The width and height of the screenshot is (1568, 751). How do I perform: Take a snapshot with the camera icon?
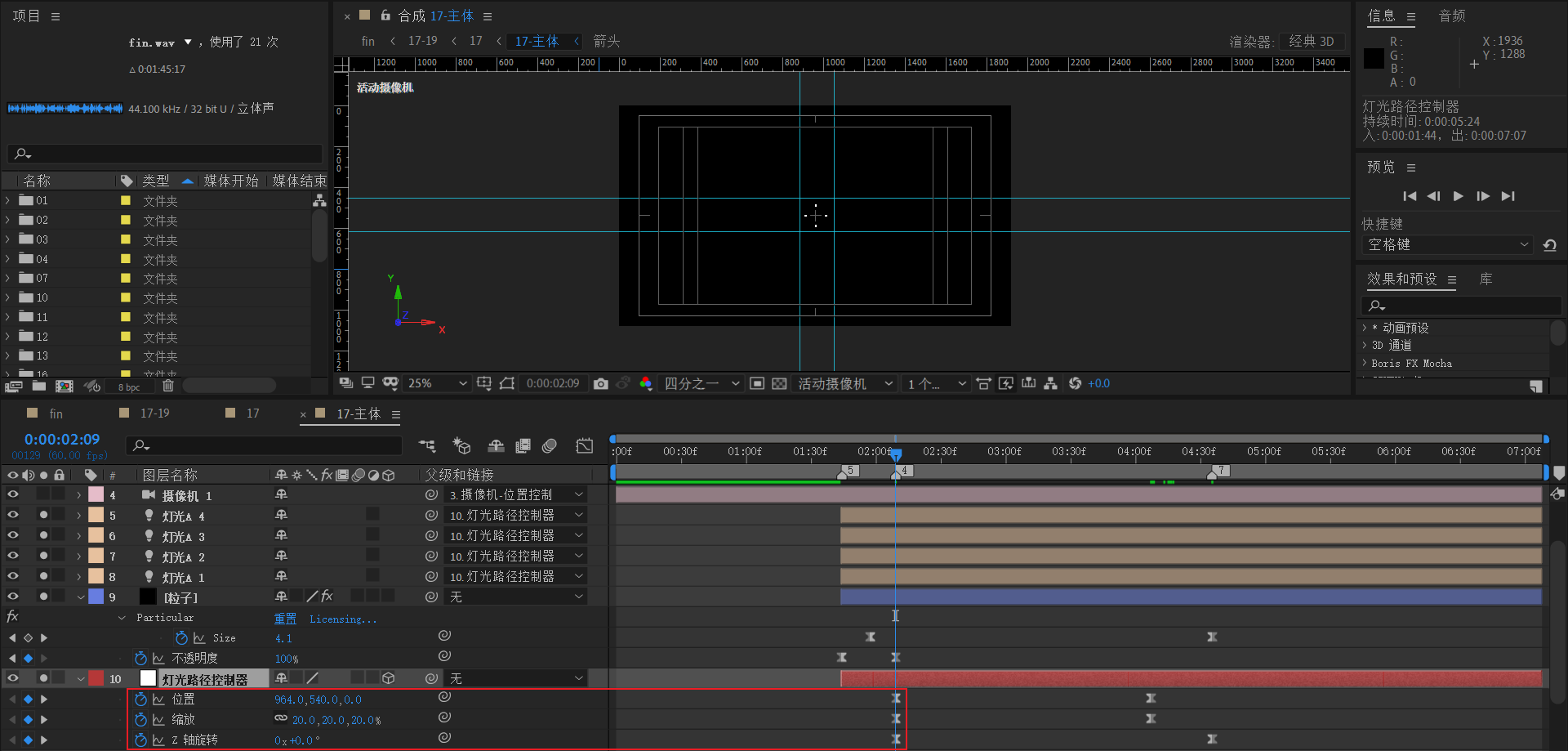601,383
